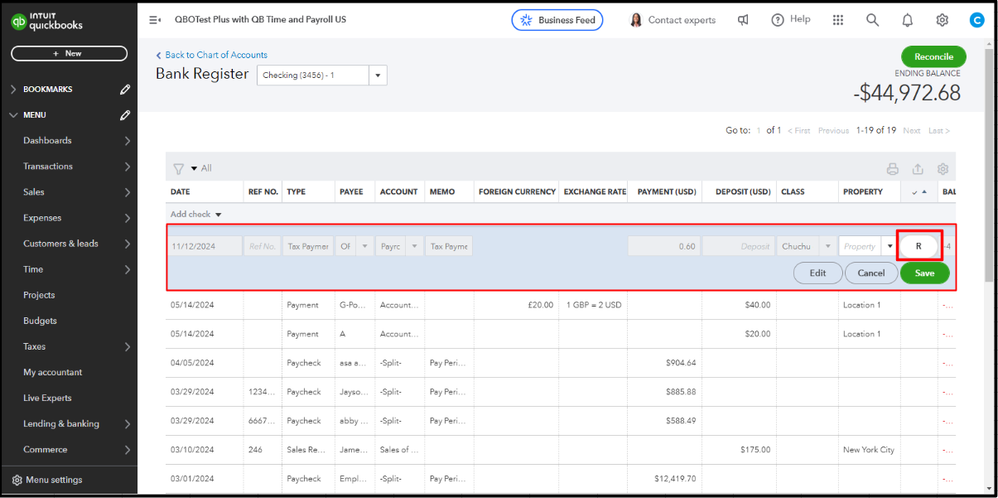Open the settings gear in the top bar
This screenshot has width=998, height=498.
[x=942, y=20]
